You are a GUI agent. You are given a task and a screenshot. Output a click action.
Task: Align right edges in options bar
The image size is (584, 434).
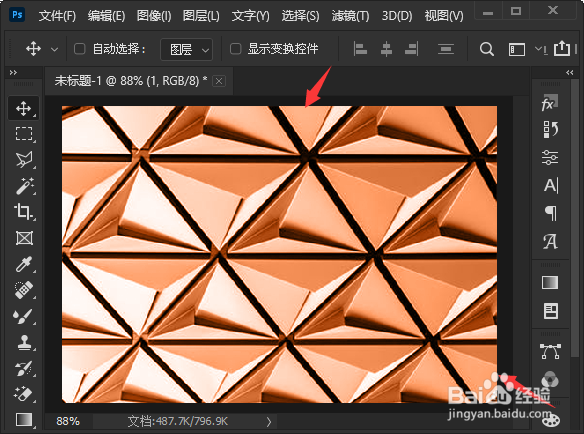412,49
